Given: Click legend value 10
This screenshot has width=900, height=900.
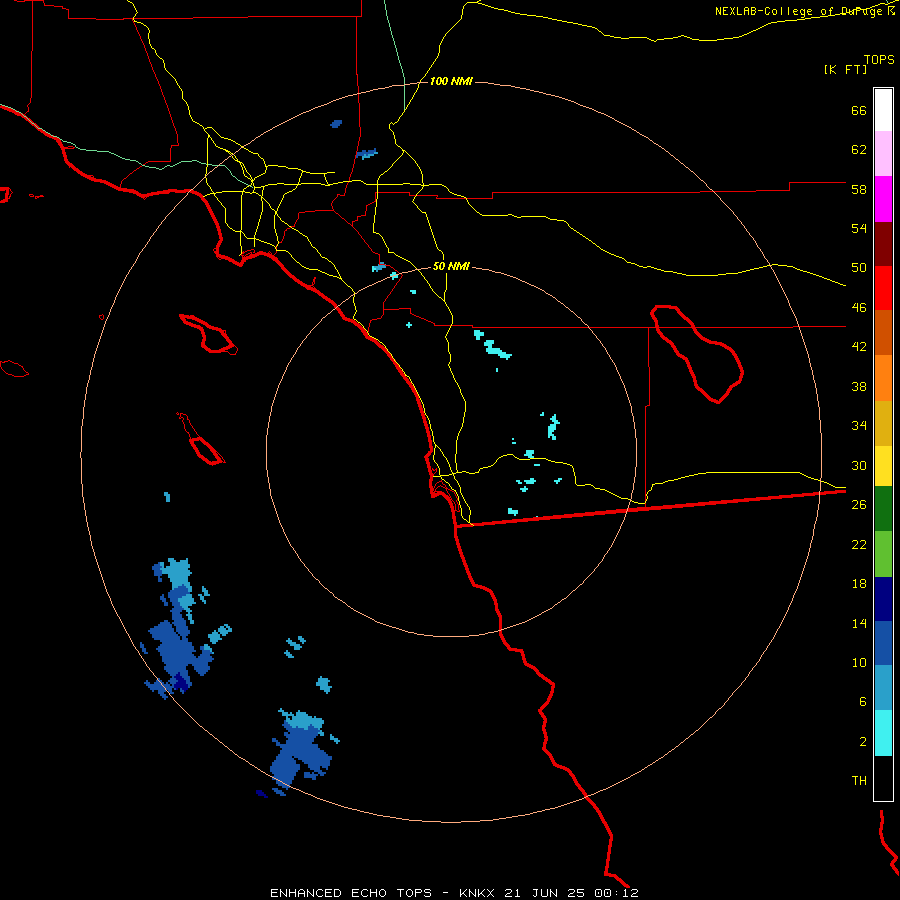Looking at the screenshot, I should click(859, 662).
